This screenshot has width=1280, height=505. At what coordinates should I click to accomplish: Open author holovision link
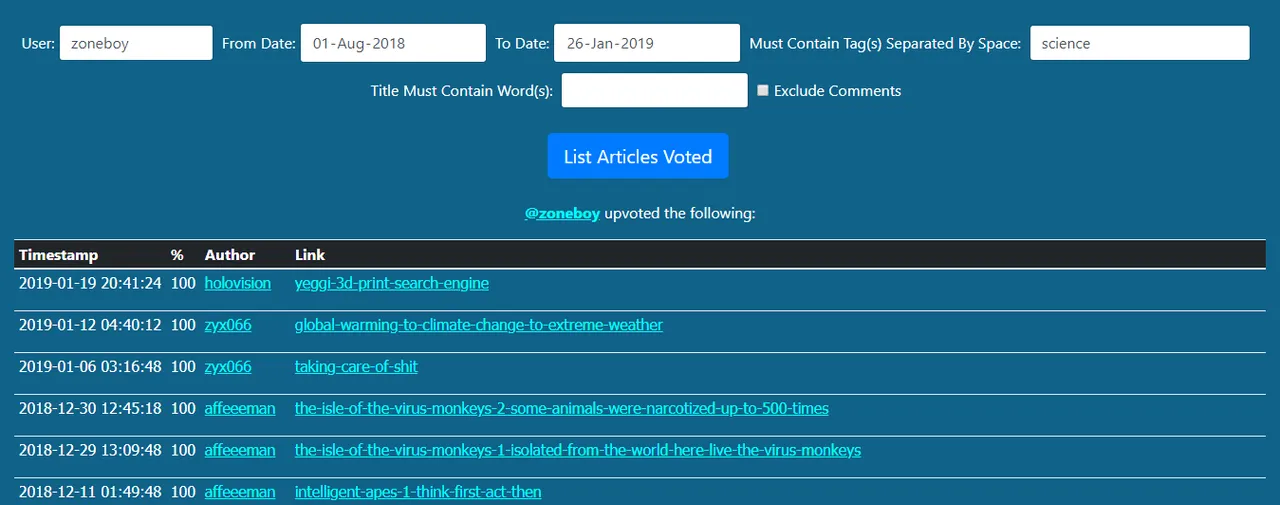click(238, 283)
